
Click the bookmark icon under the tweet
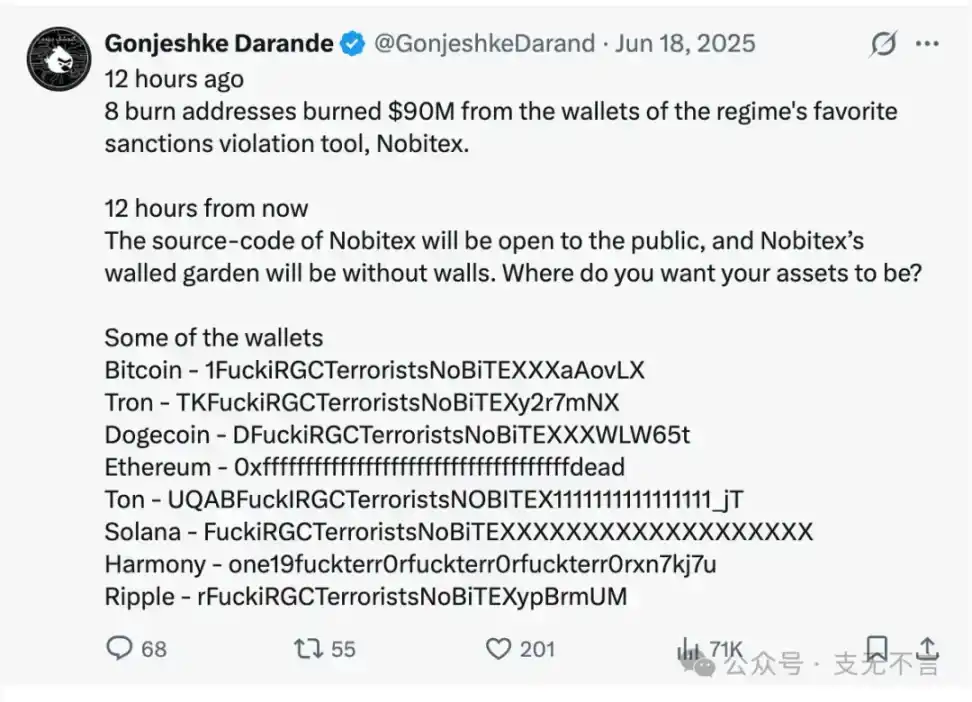point(878,648)
